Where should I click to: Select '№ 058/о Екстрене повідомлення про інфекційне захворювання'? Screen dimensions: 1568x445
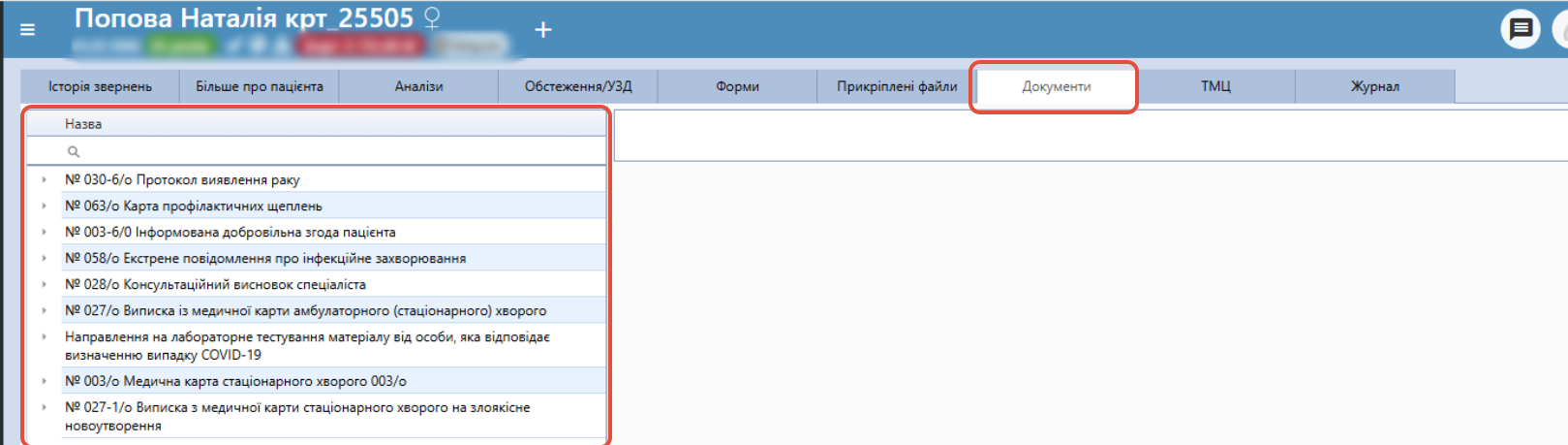click(x=265, y=258)
